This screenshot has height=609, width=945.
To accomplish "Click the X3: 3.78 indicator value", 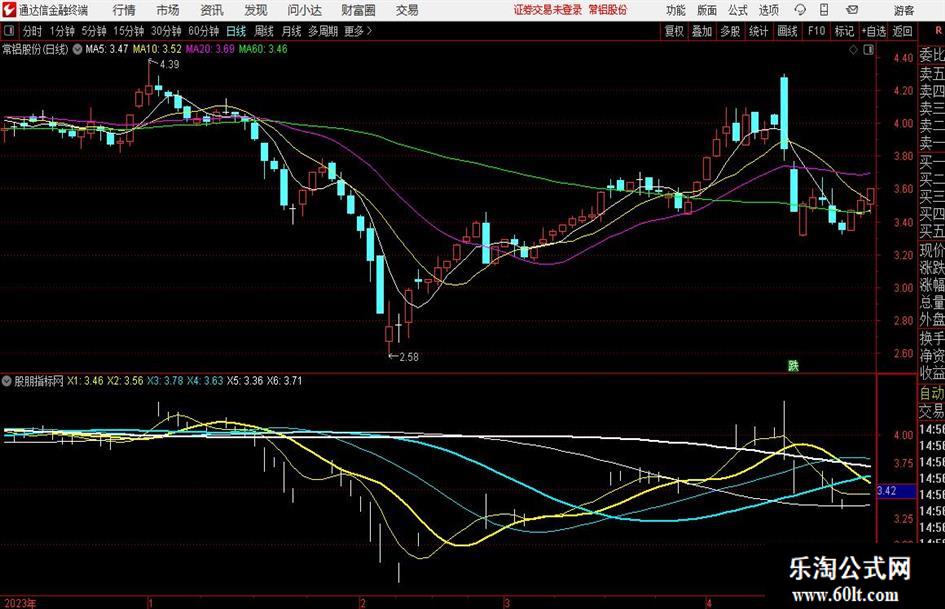I will coord(165,381).
